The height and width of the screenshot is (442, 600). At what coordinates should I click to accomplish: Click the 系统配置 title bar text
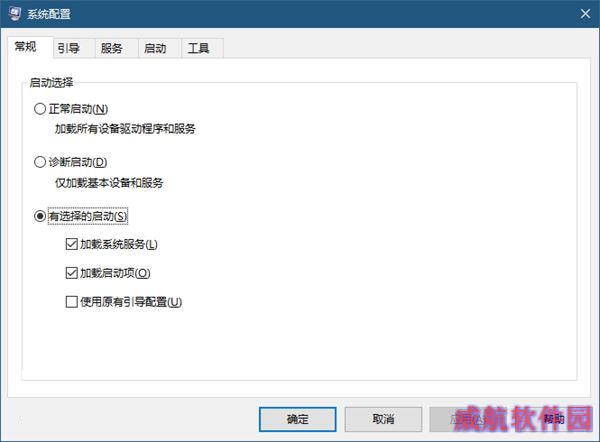pos(49,14)
